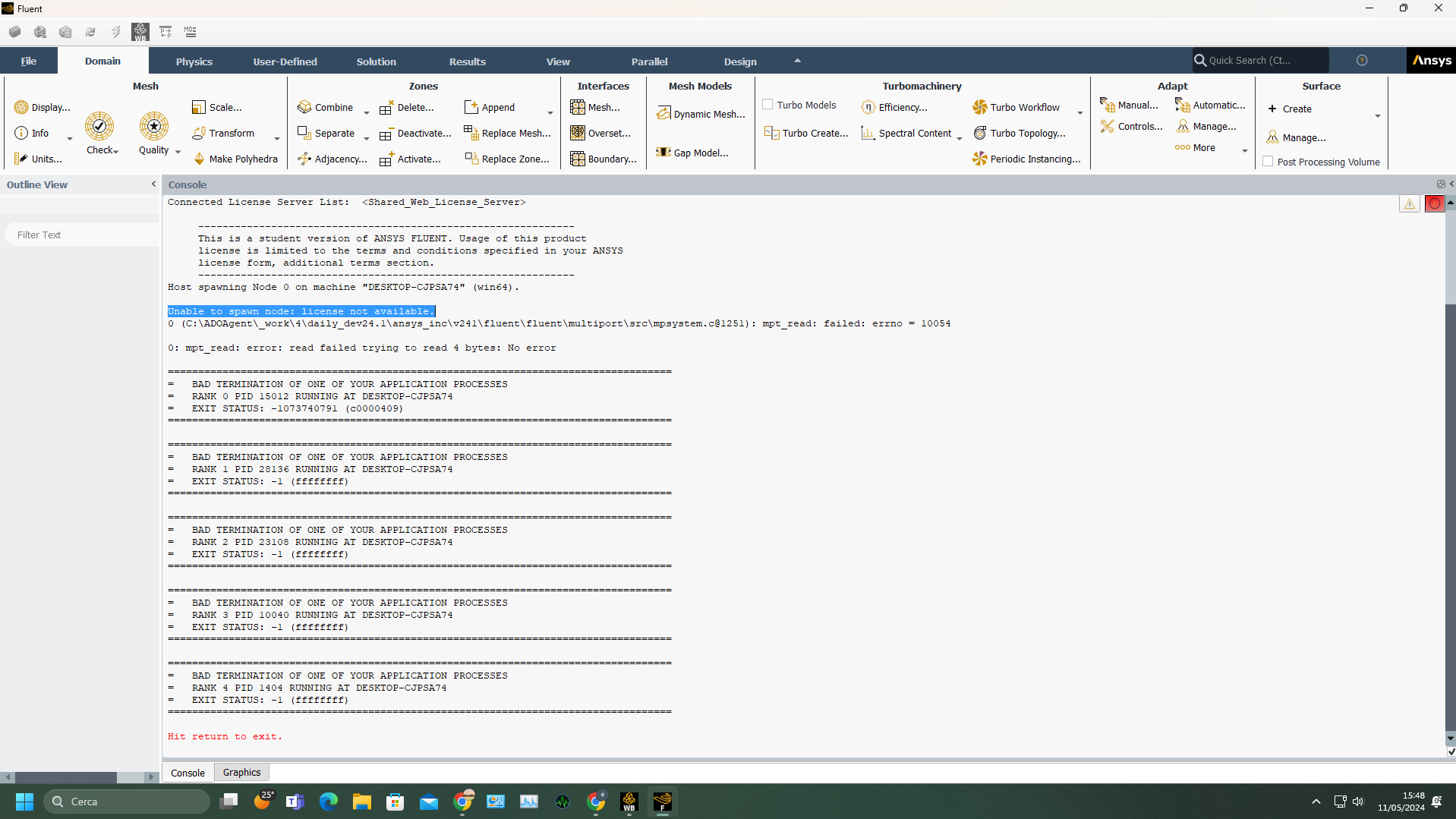This screenshot has width=1456, height=819.
Task: Expand the Combine zones dropdown arrow
Action: coord(367,112)
